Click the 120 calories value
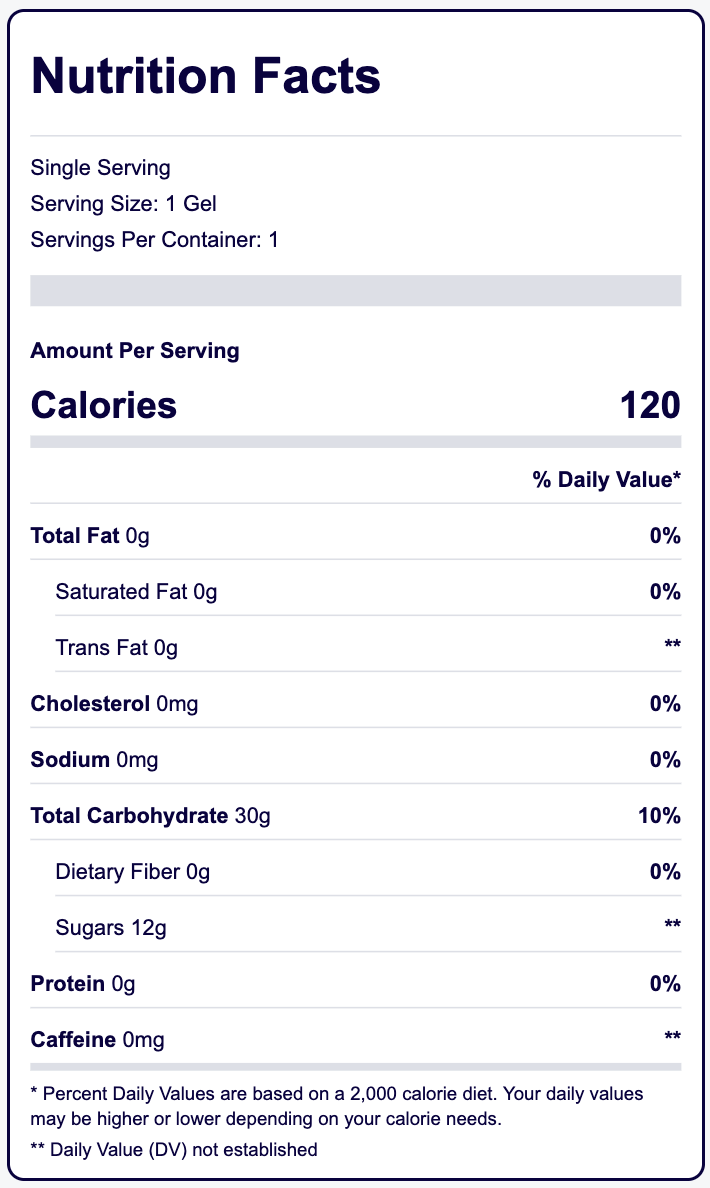Viewport: 710px width, 1188px height. click(x=650, y=405)
